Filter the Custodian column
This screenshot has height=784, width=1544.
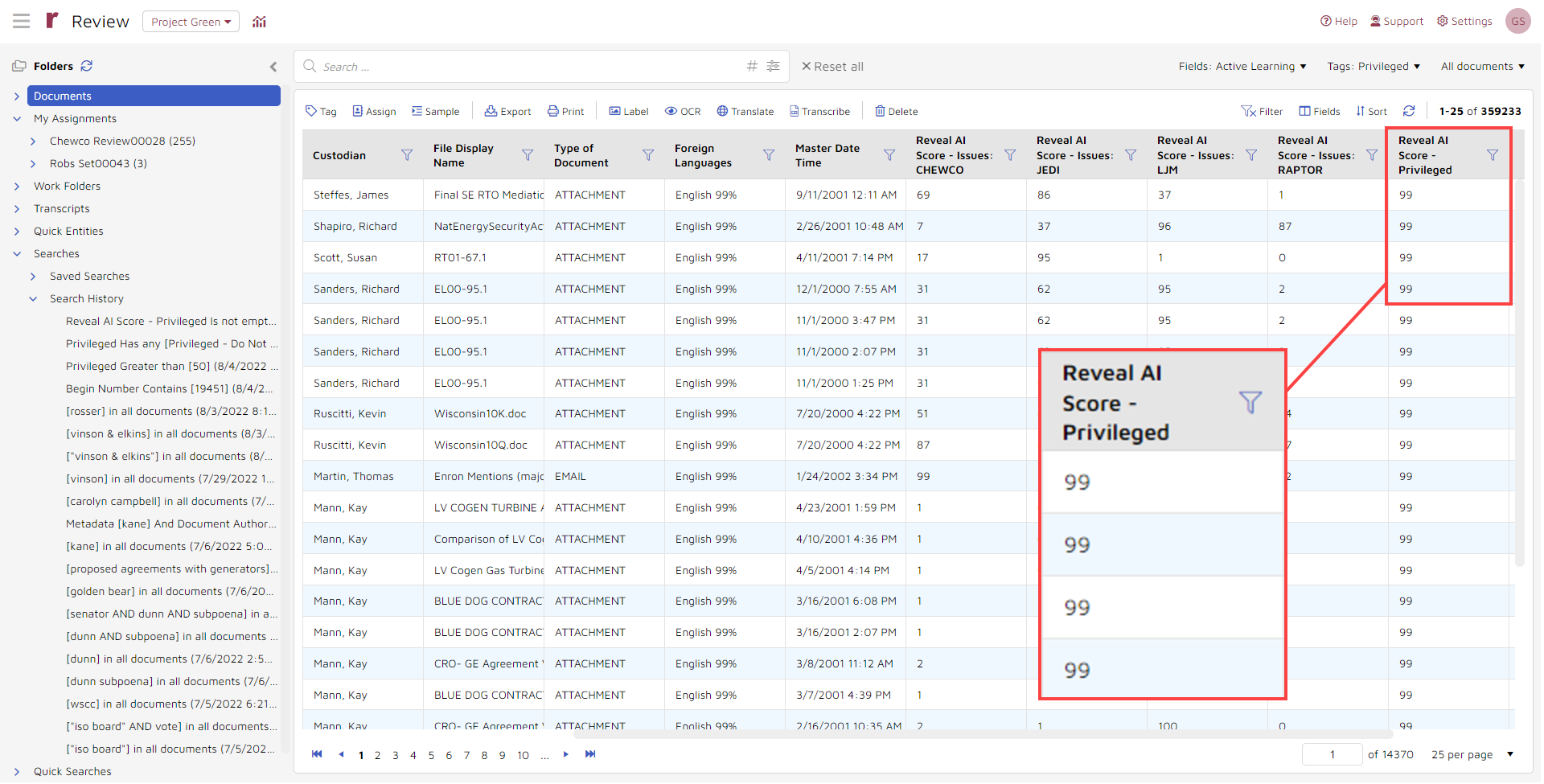click(407, 155)
